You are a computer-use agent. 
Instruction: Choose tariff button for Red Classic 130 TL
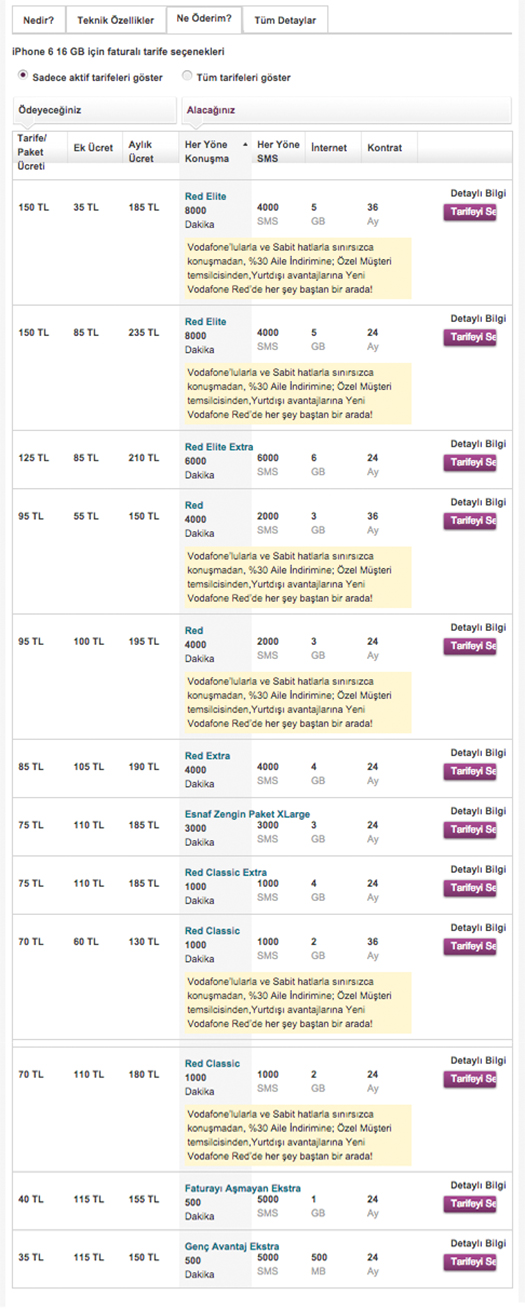[x=470, y=946]
